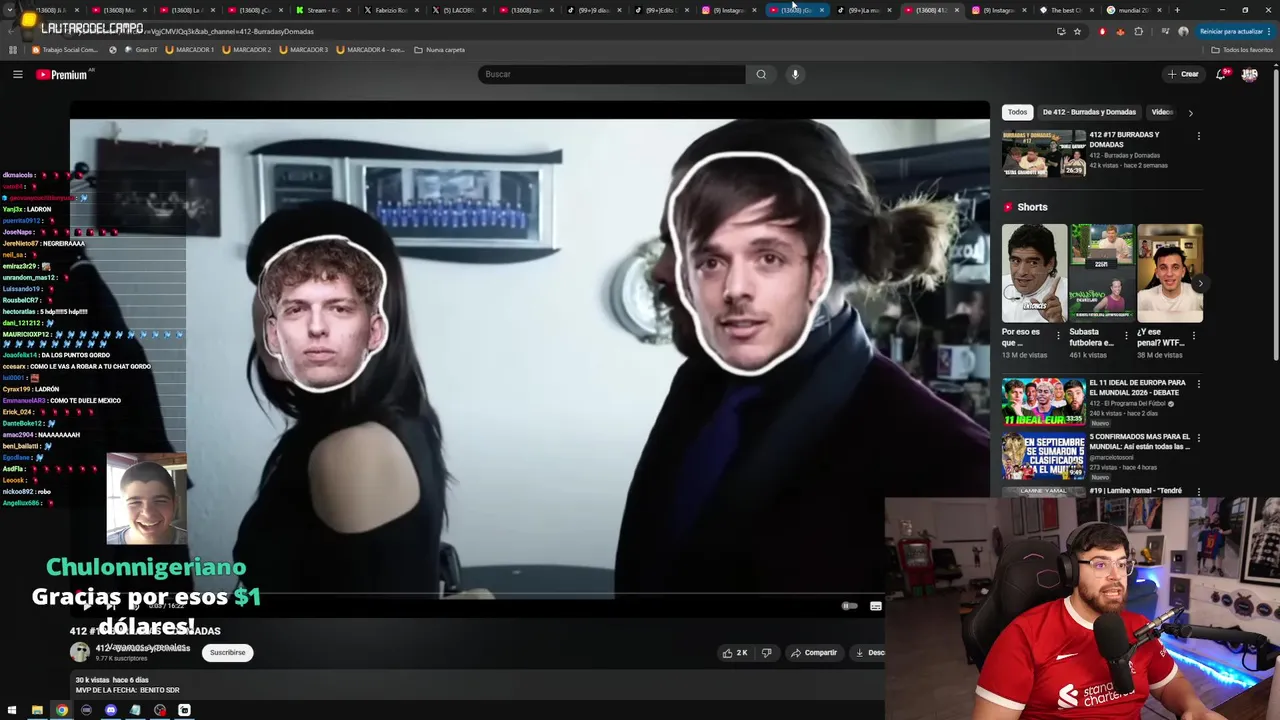Open the Chrome profile avatar
Image resolution: width=1280 pixels, height=720 pixels.
pos(1183,31)
